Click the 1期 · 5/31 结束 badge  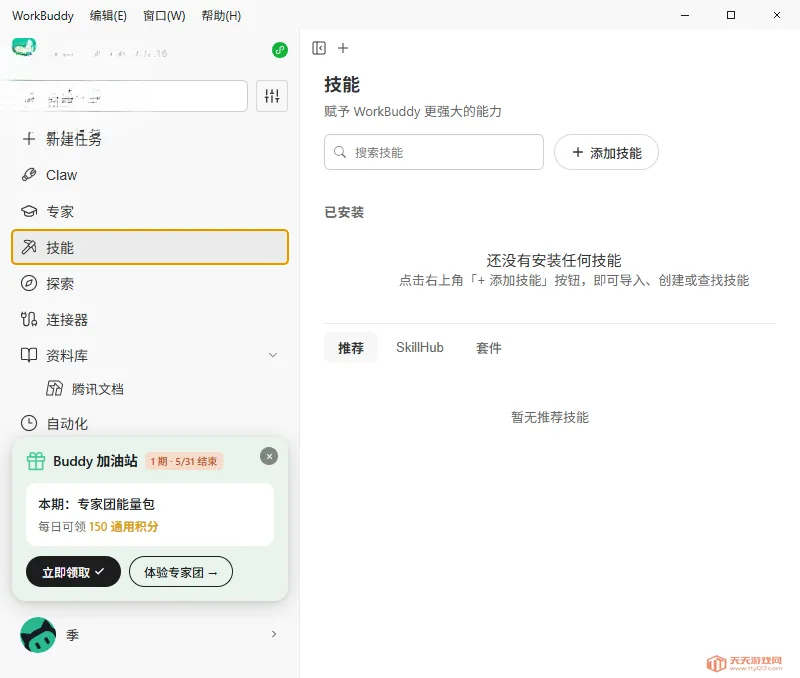[184, 461]
